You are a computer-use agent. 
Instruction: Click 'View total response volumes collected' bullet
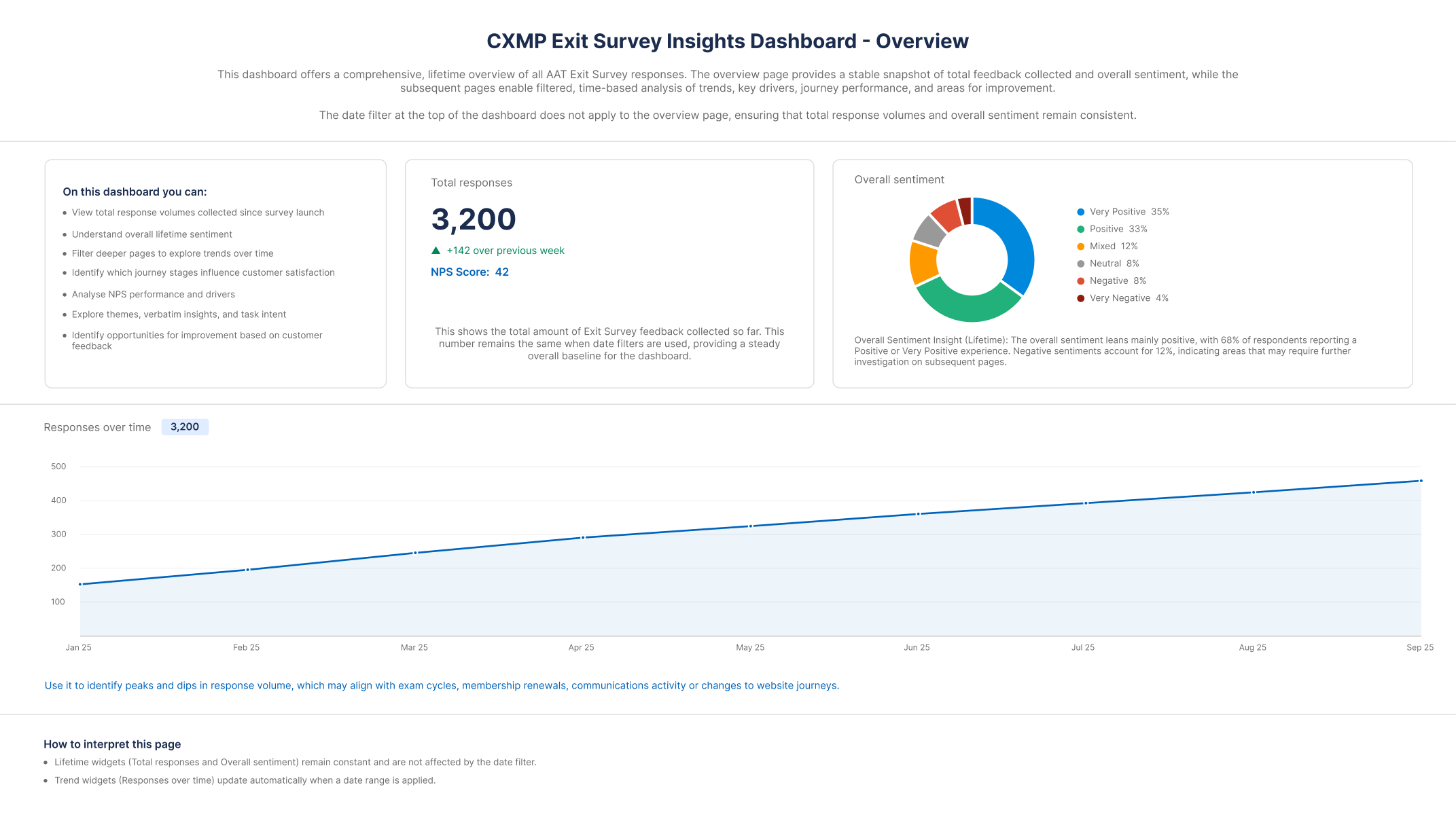(x=198, y=213)
